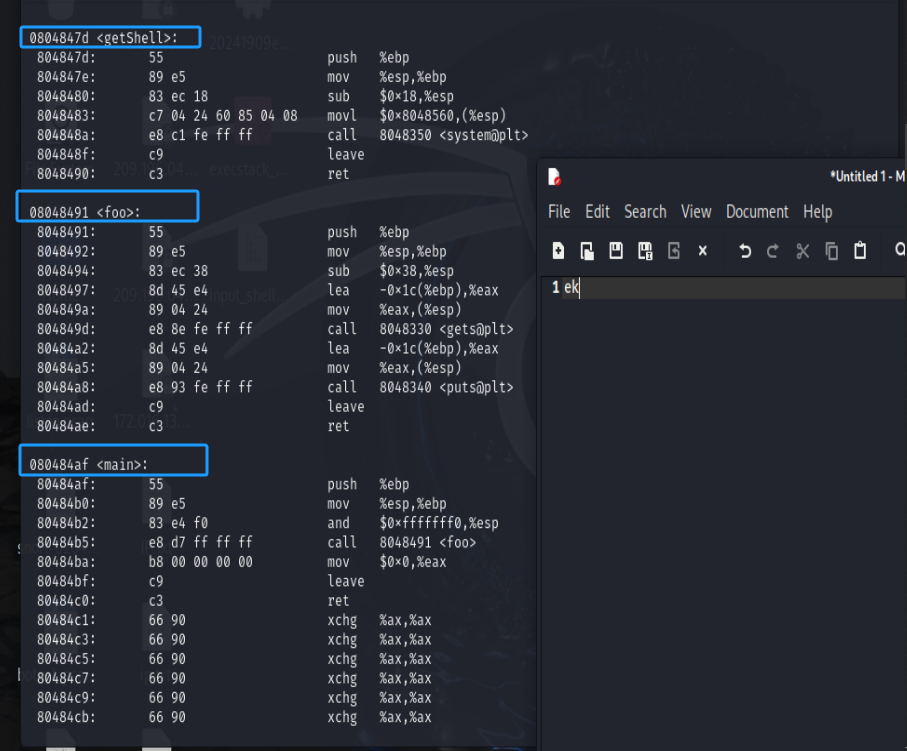Click address '80484b5:' in main
This screenshot has height=751, width=907.
[66, 543]
